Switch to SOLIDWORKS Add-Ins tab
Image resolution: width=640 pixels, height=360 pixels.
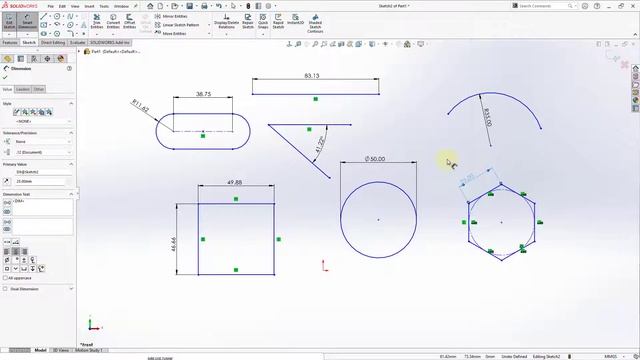[x=109, y=42]
